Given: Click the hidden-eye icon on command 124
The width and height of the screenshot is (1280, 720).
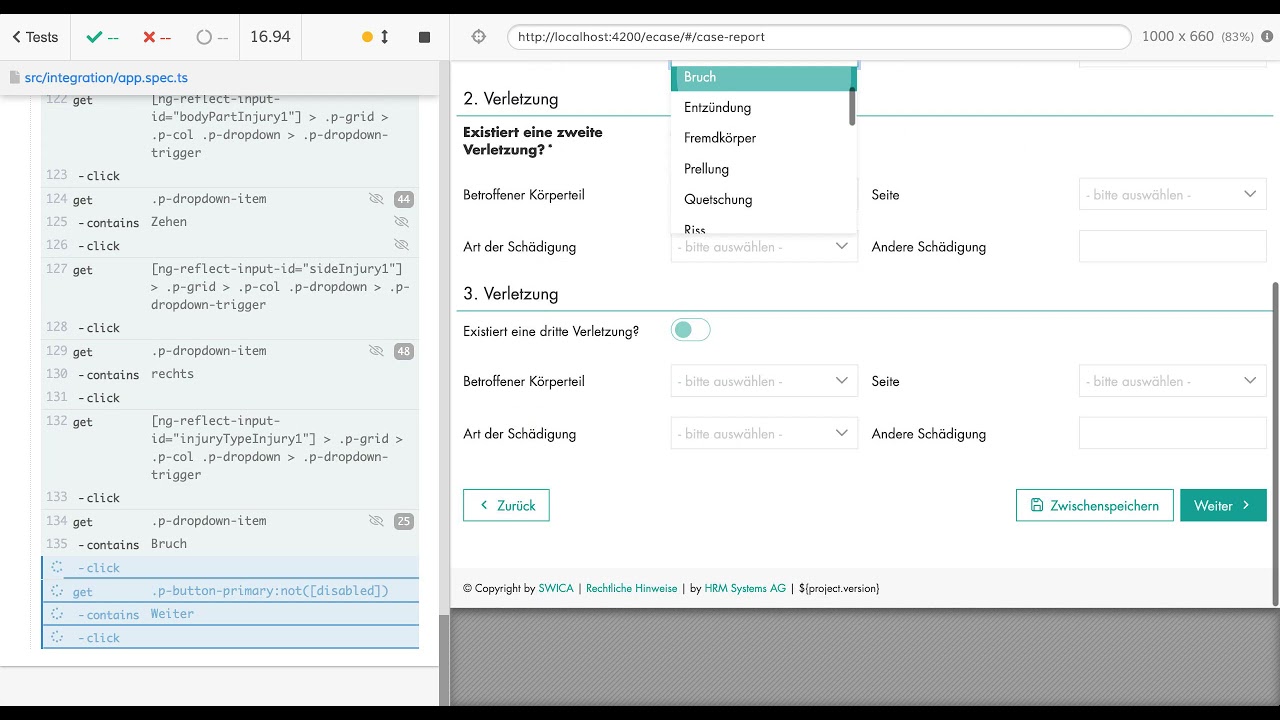Looking at the screenshot, I should 376,199.
